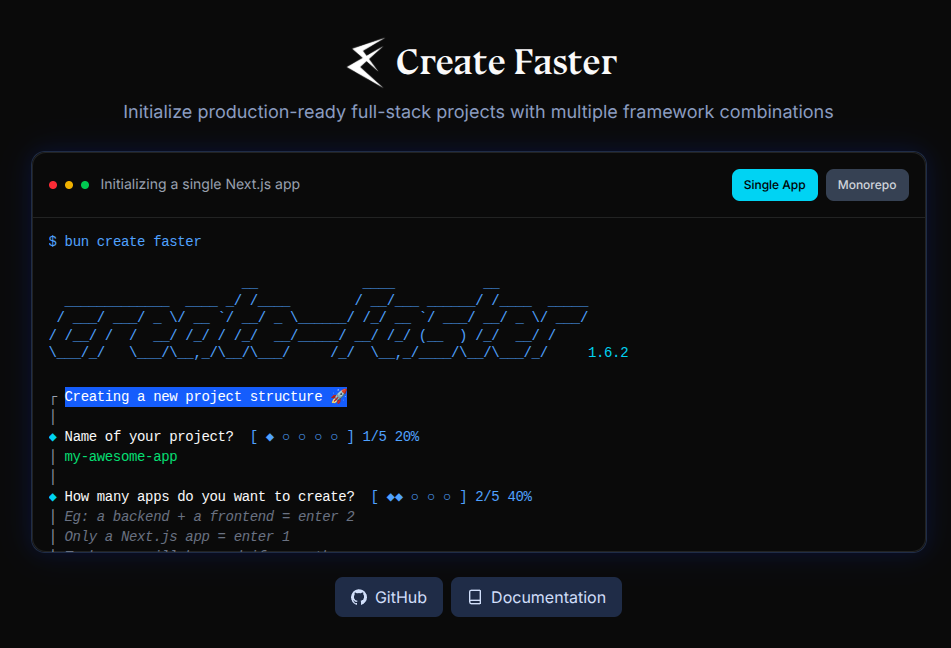Viewport: 951px width, 648px height.
Task: Click the rocket emoji in the highlighted header
Action: [339, 396]
